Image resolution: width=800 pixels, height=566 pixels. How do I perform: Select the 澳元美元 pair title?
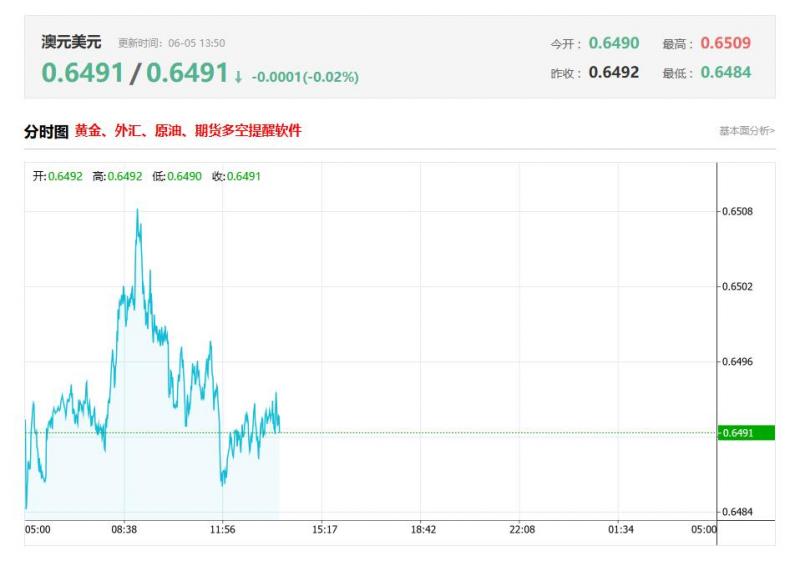[71, 42]
